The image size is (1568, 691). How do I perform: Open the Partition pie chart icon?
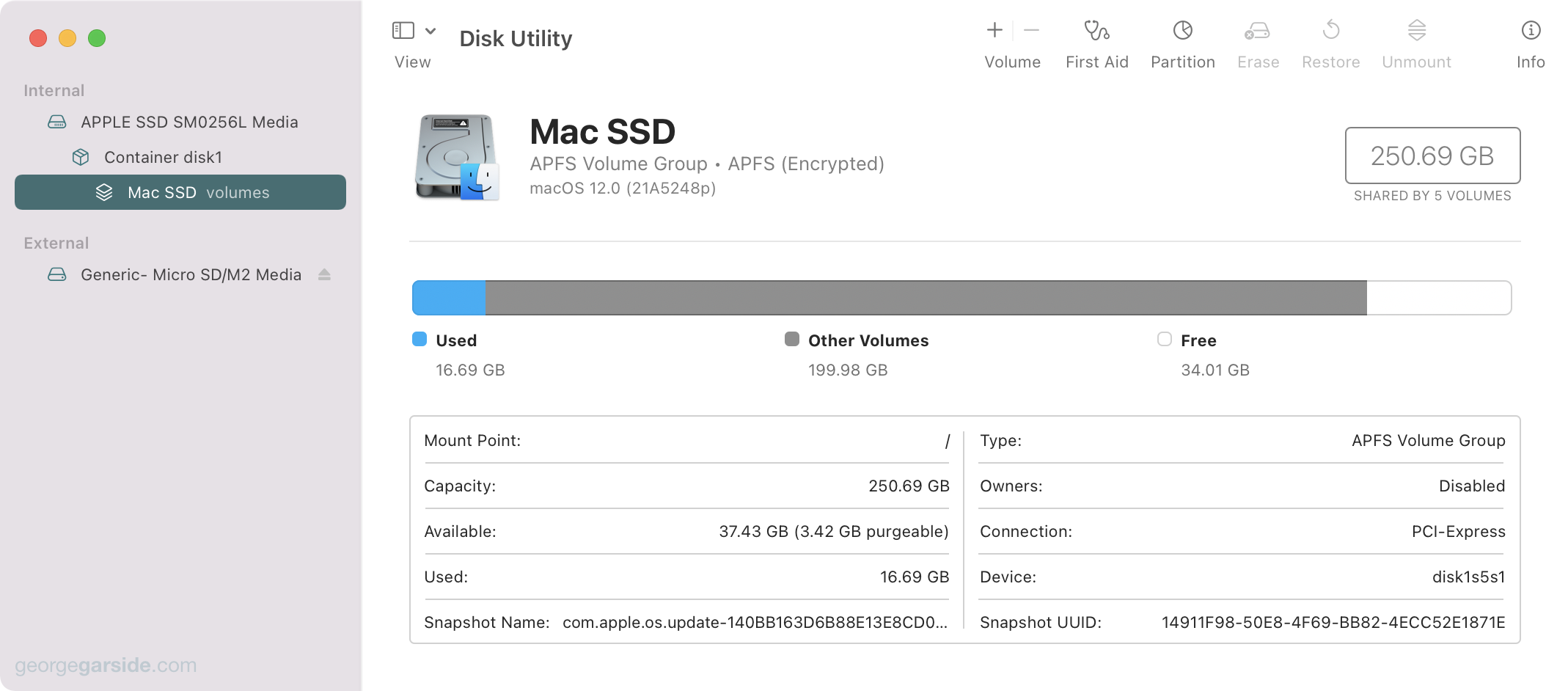click(x=1182, y=30)
